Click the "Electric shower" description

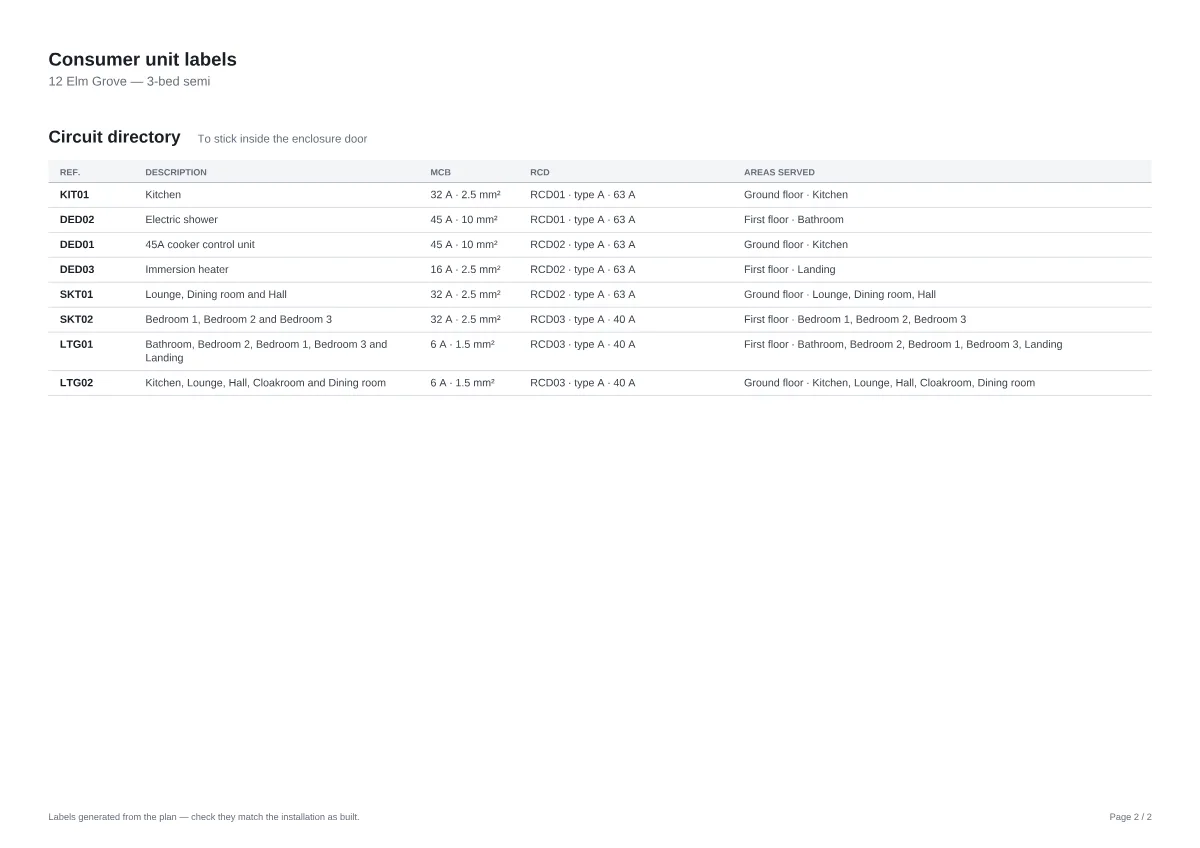(x=181, y=220)
